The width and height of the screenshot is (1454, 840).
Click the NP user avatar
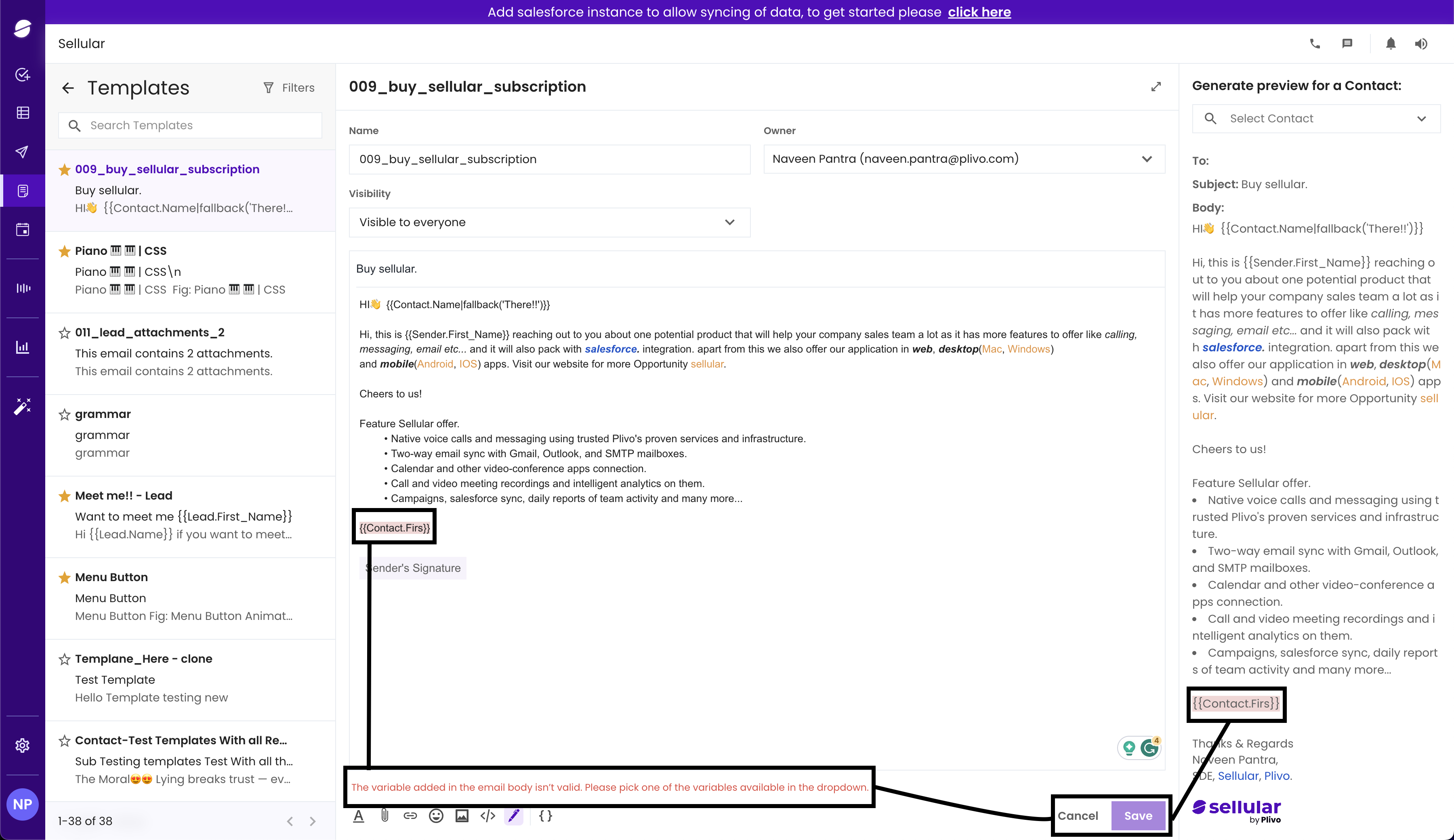pyautogui.click(x=23, y=804)
